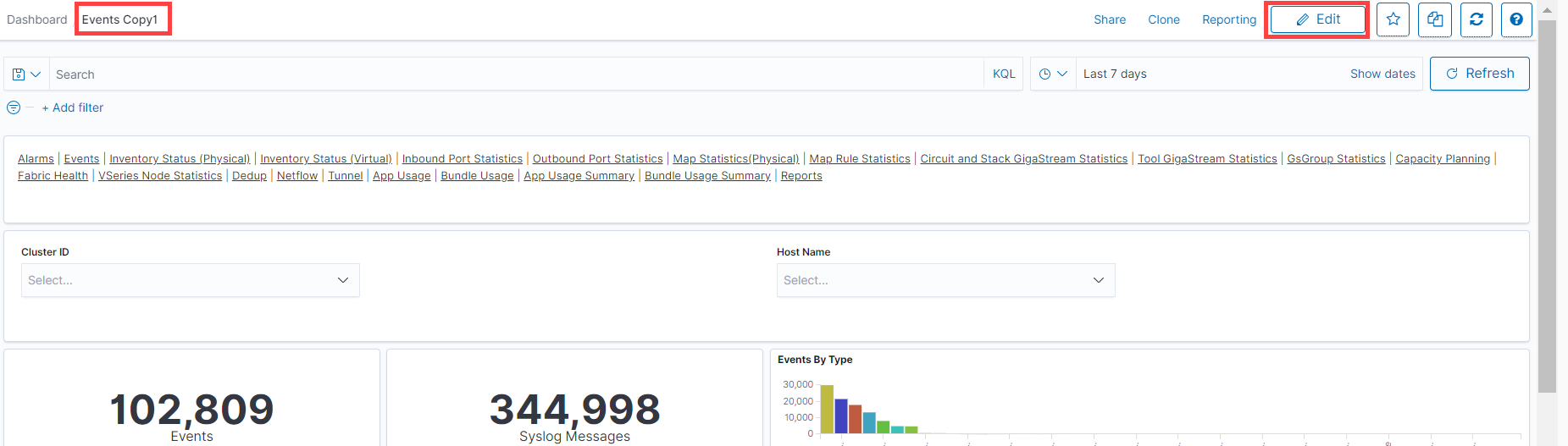
Task: Open the Reporting menu
Action: [1229, 19]
